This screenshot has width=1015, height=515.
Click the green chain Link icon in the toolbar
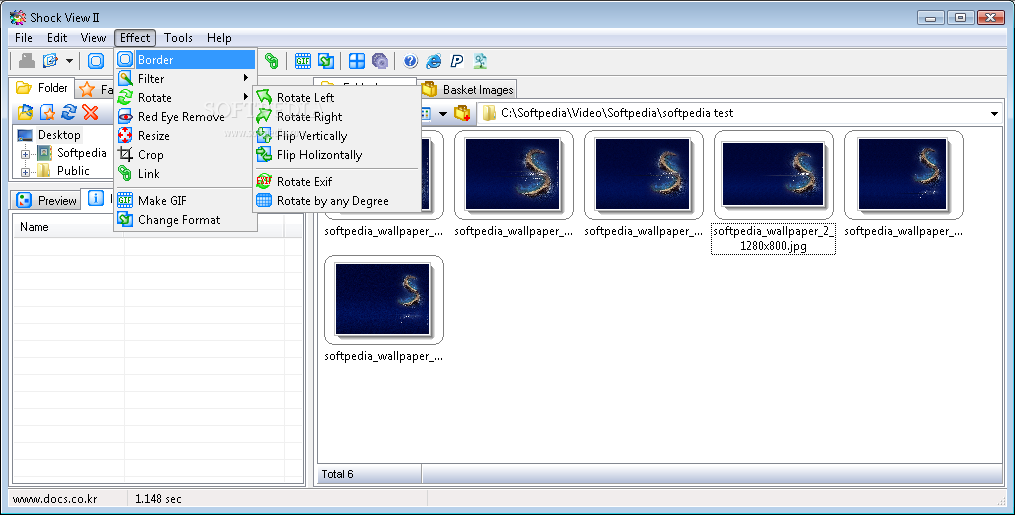pyautogui.click(x=272, y=61)
